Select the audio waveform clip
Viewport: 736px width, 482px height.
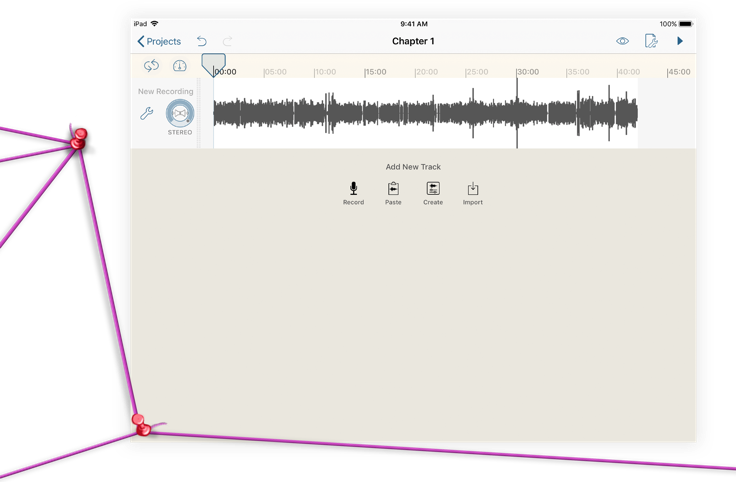click(425, 114)
